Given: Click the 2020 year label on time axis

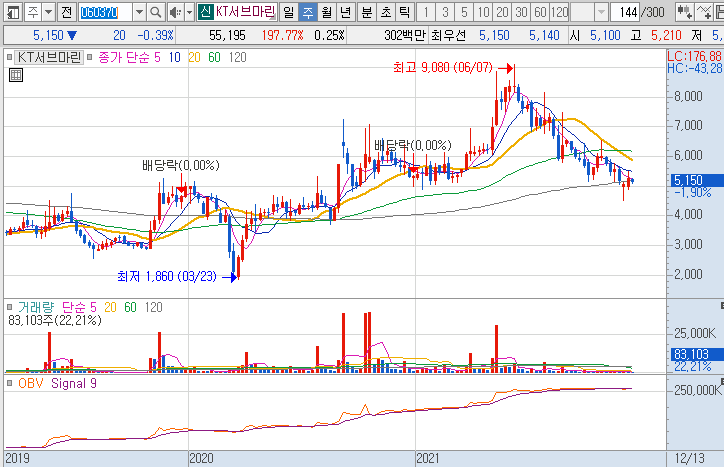Looking at the screenshot, I should point(201,458).
